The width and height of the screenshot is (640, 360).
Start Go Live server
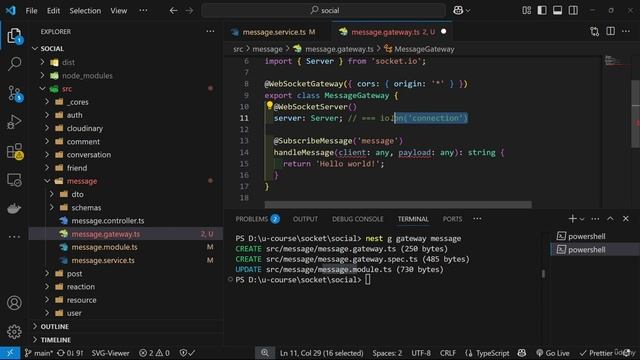click(553, 353)
